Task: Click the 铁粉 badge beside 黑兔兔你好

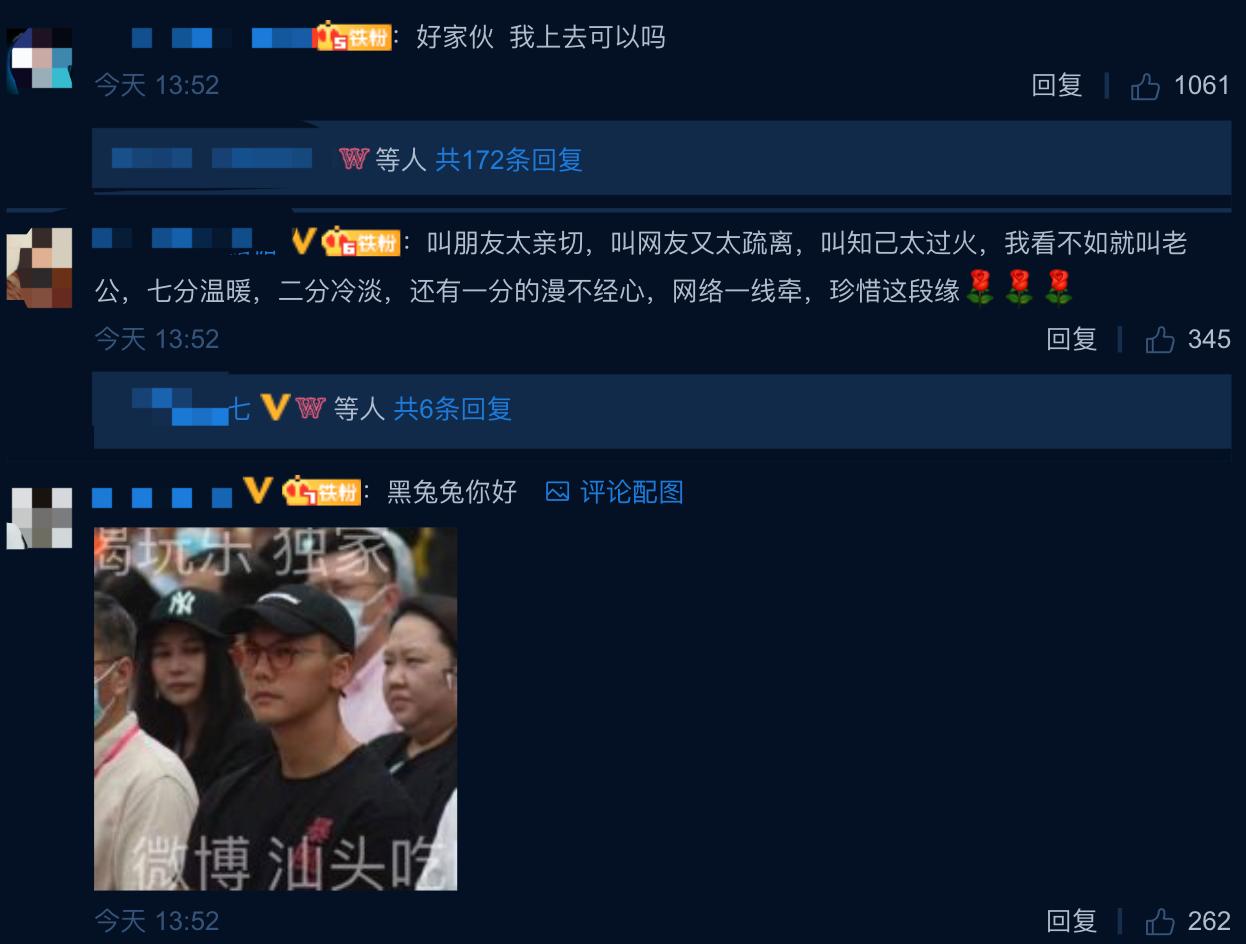Action: pos(321,491)
